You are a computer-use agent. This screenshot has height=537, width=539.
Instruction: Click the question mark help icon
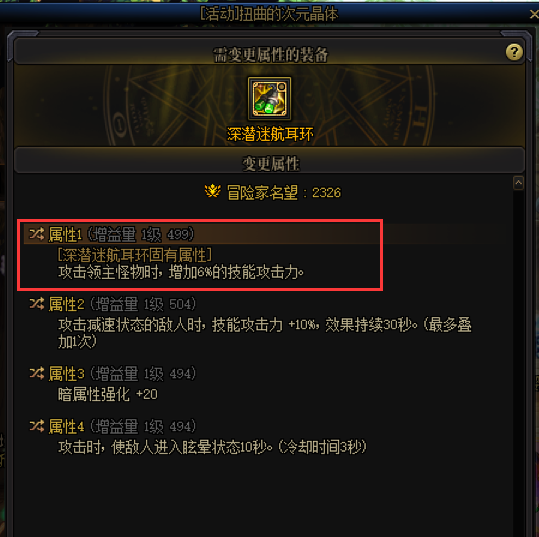(514, 52)
